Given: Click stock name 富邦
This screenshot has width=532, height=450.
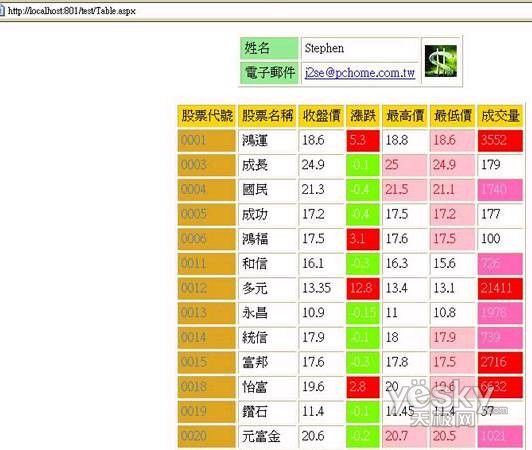Looking at the screenshot, I should point(255,362).
